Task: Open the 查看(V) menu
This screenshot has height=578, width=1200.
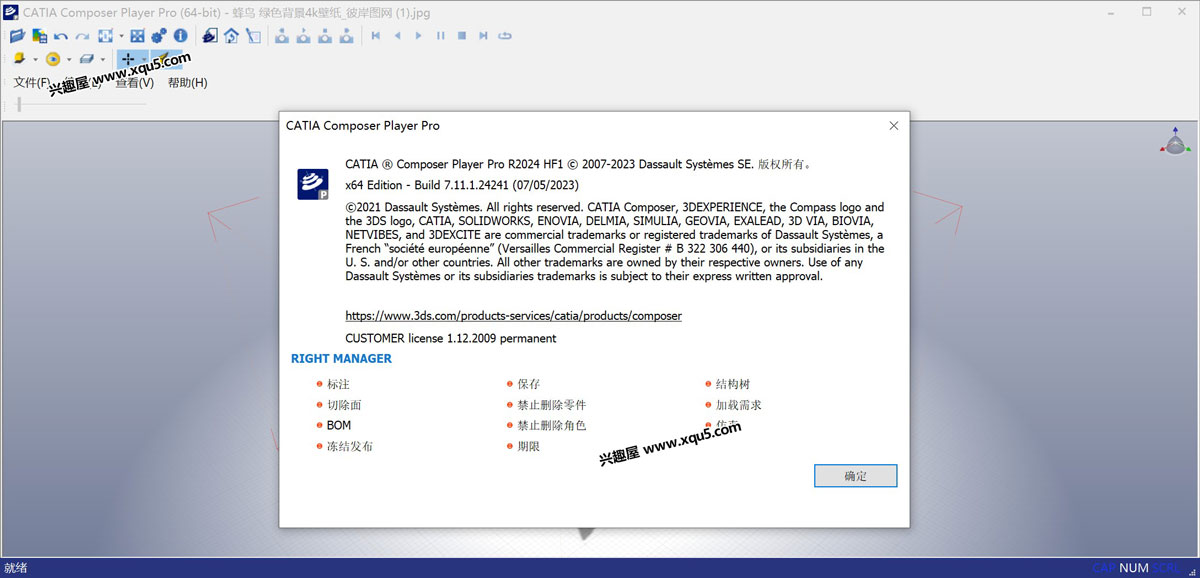Action: click(x=135, y=83)
